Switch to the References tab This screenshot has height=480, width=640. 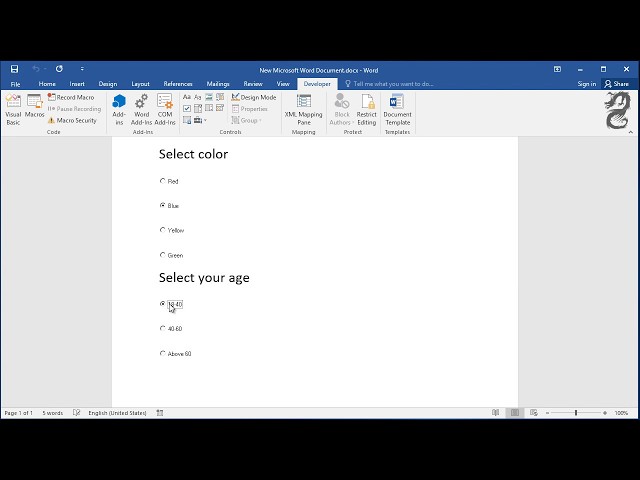pyautogui.click(x=178, y=84)
